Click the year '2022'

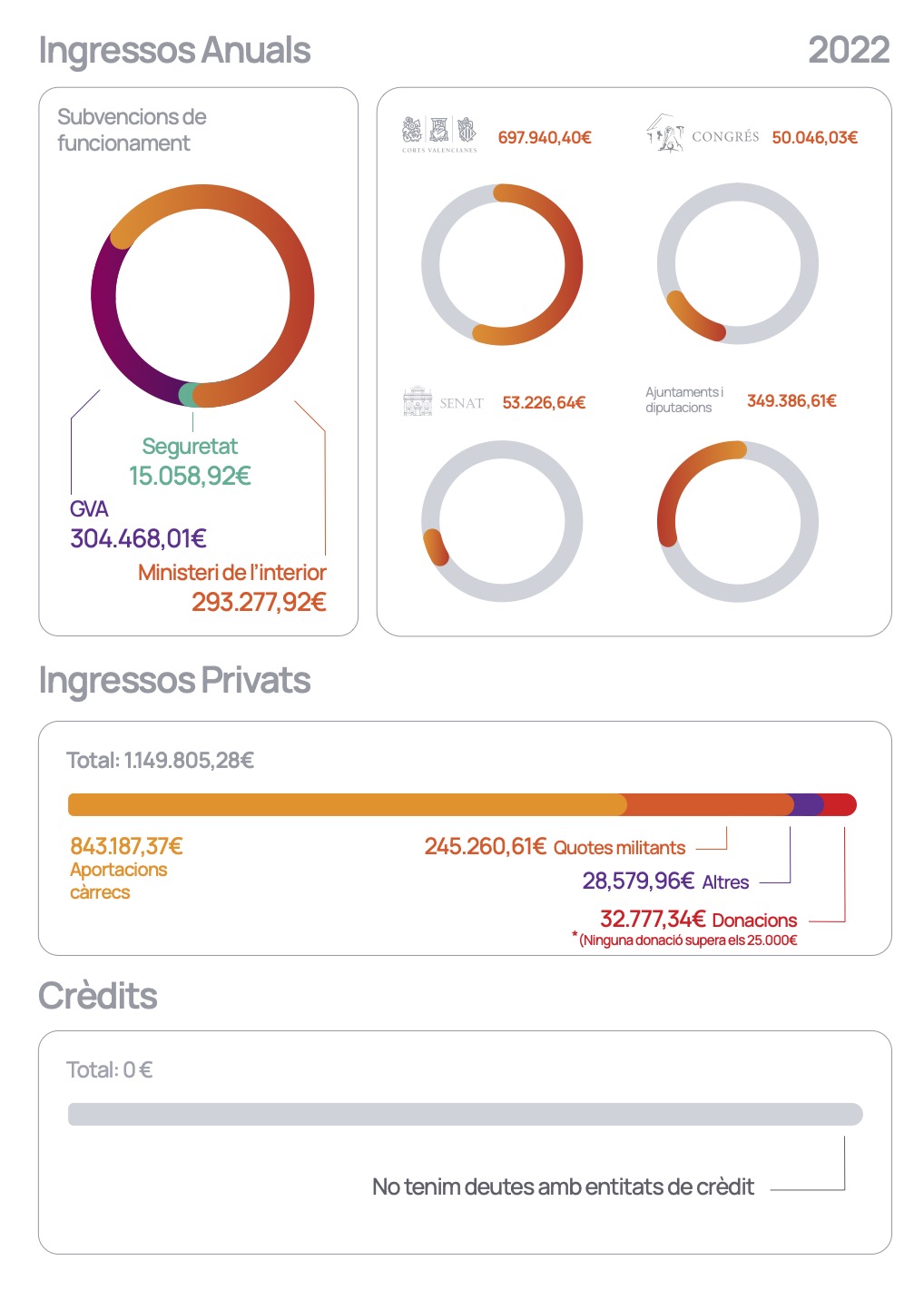click(849, 50)
